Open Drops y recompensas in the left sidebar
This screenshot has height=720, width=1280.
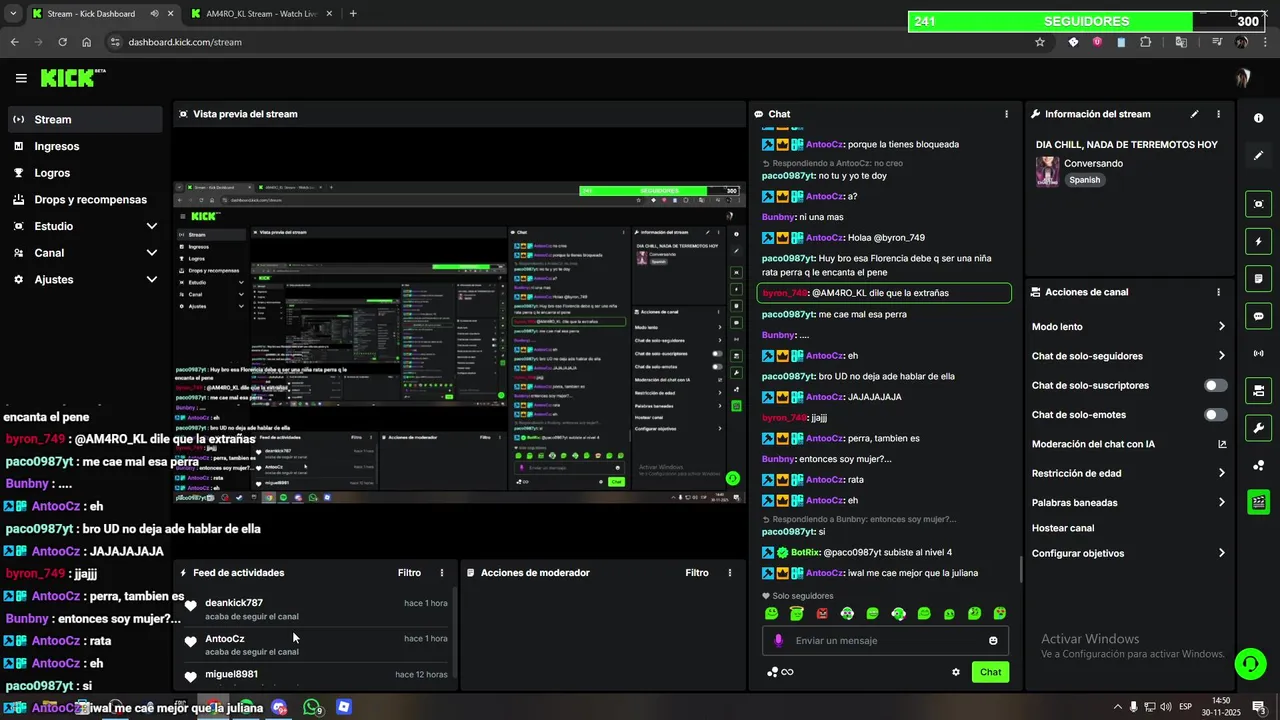84,199
